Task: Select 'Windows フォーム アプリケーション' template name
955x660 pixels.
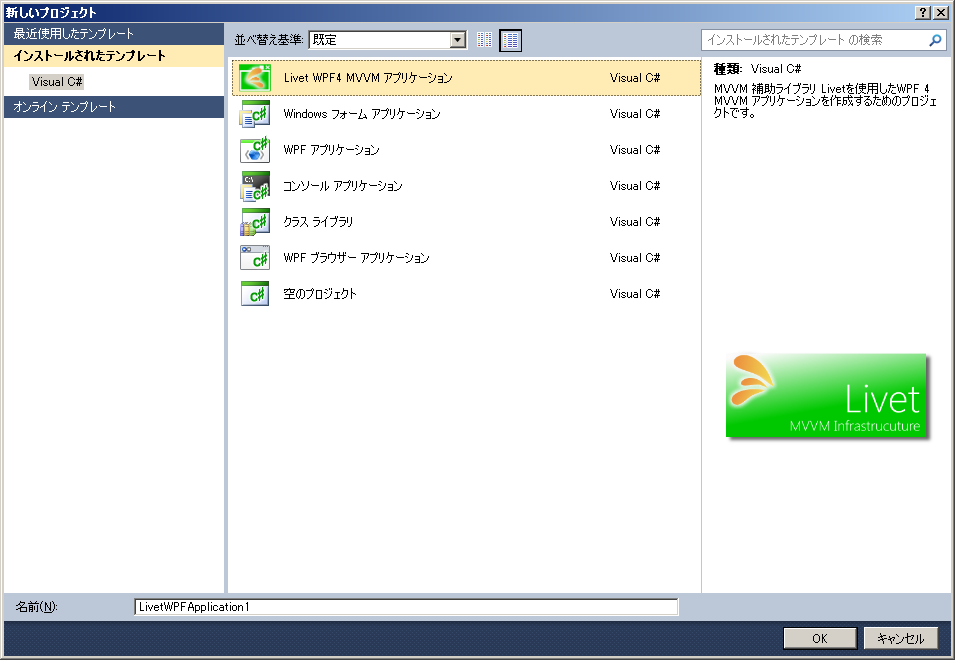Action: click(x=362, y=114)
